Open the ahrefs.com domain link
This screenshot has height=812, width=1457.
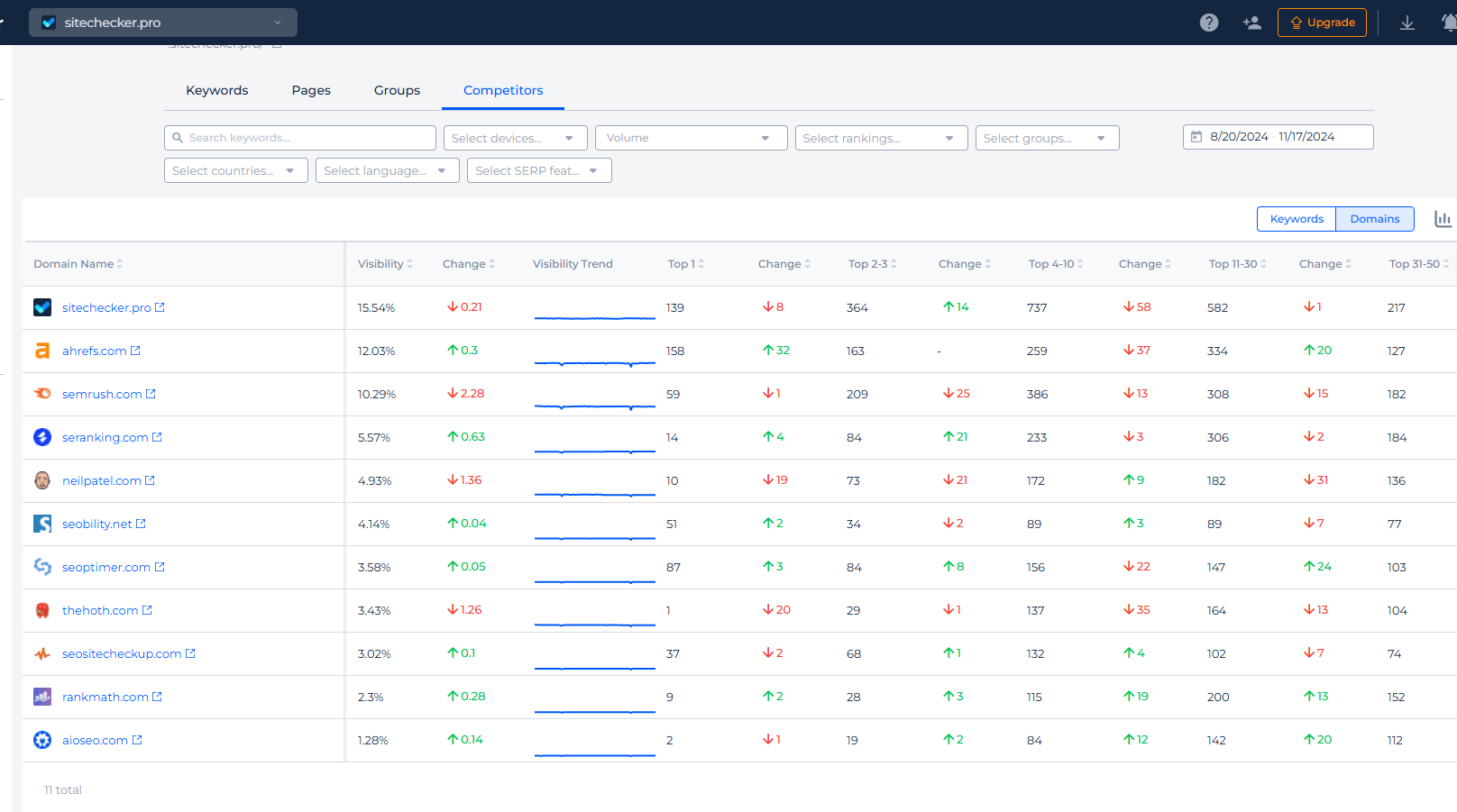[x=95, y=351]
